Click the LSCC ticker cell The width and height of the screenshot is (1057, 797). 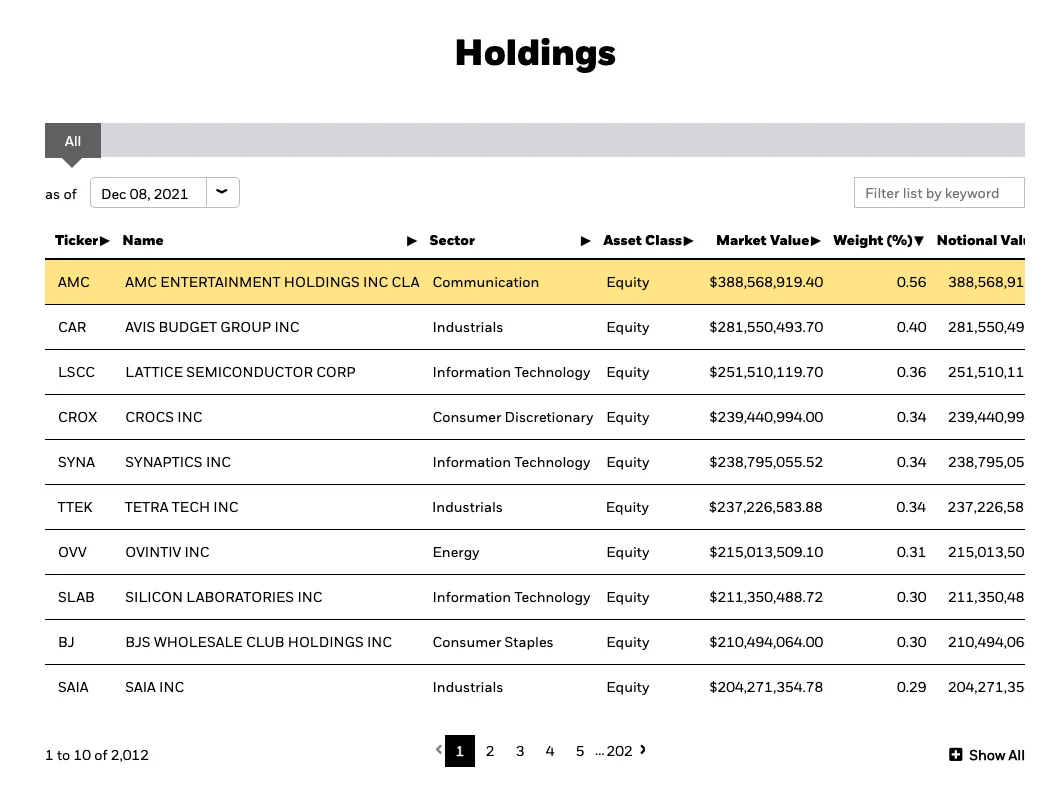point(76,372)
